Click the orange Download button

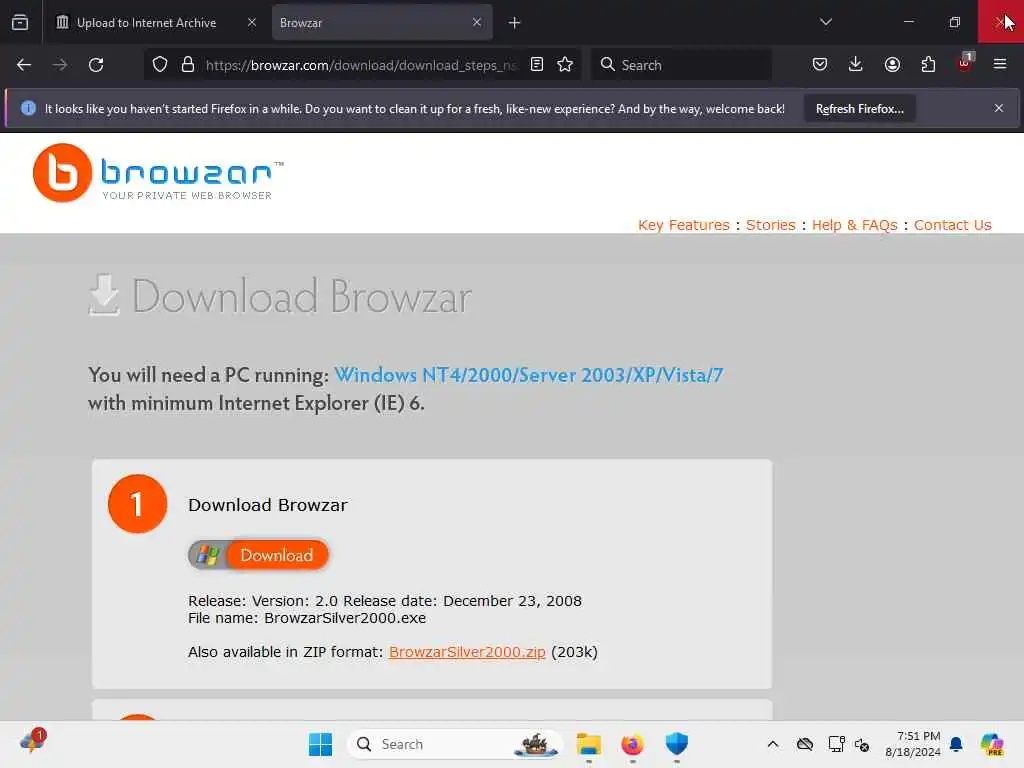pos(277,555)
